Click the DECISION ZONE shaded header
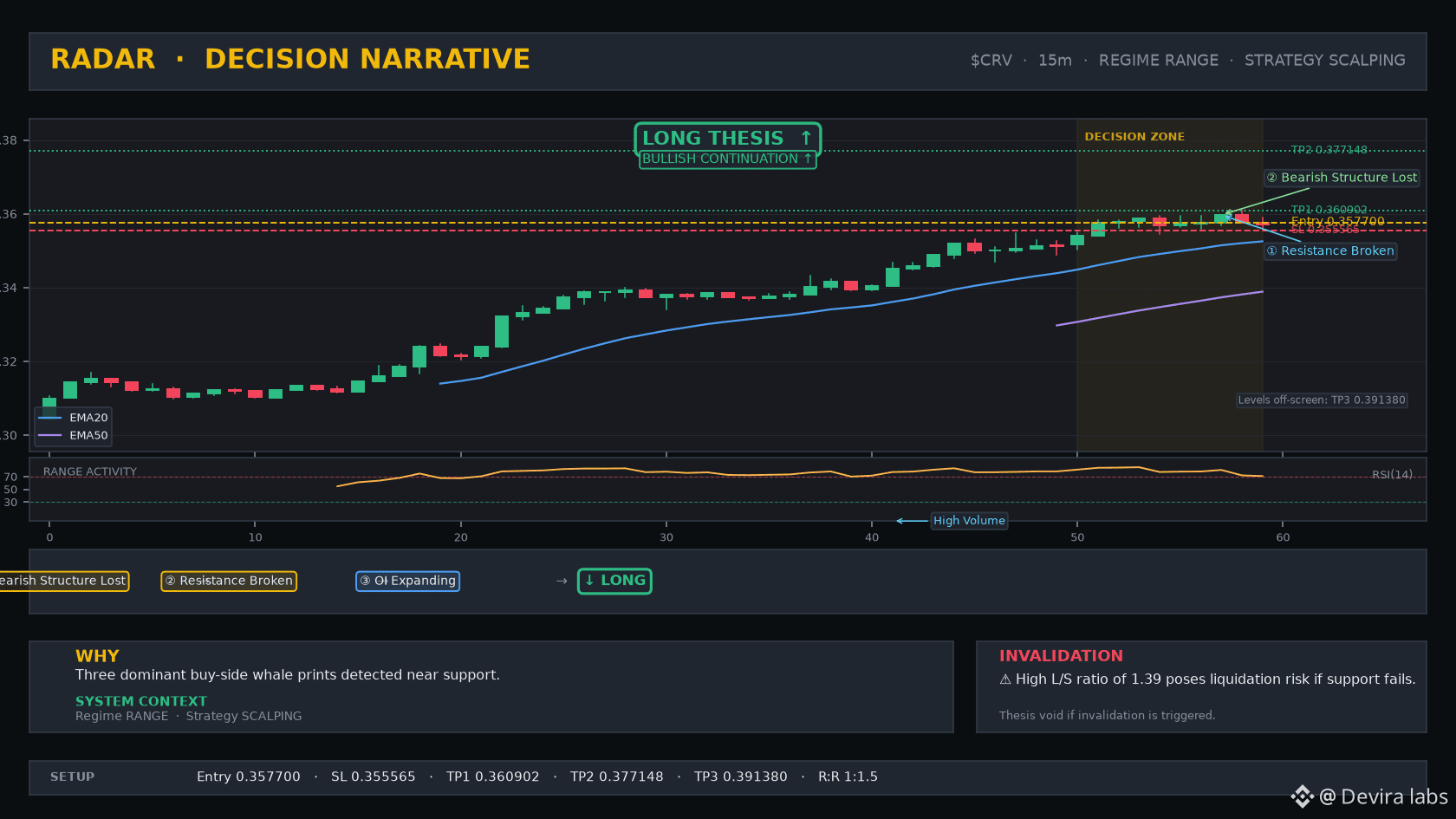The height and width of the screenshot is (819, 1456). click(x=1134, y=137)
